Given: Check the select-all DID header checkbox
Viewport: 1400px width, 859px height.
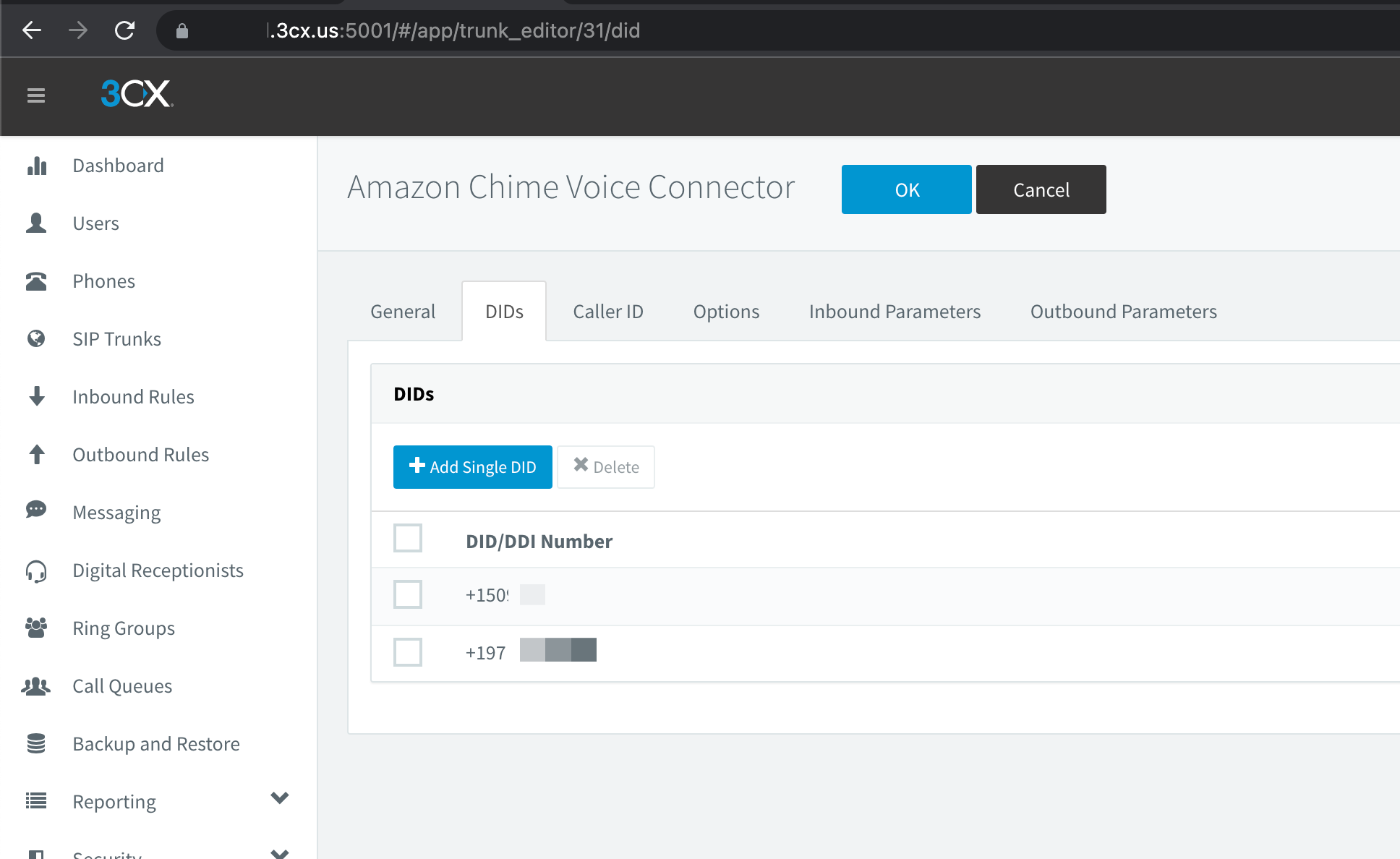Looking at the screenshot, I should pyautogui.click(x=408, y=538).
